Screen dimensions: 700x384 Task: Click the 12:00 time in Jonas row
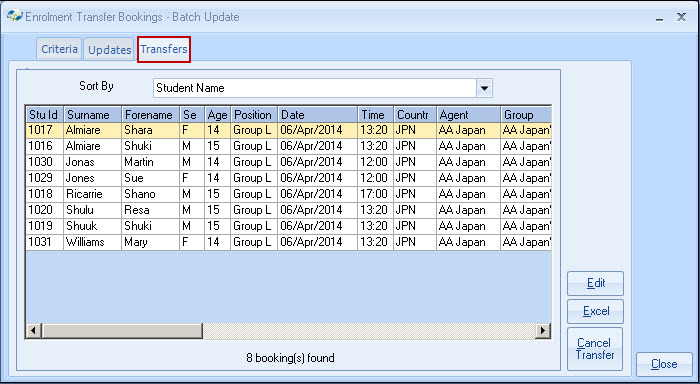pos(375,162)
